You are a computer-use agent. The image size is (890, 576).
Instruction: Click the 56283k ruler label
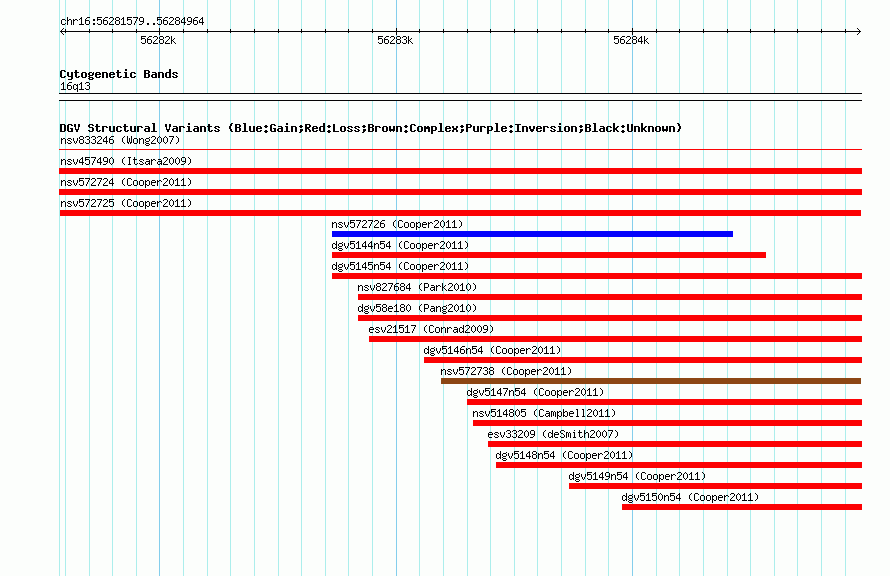(x=395, y=40)
